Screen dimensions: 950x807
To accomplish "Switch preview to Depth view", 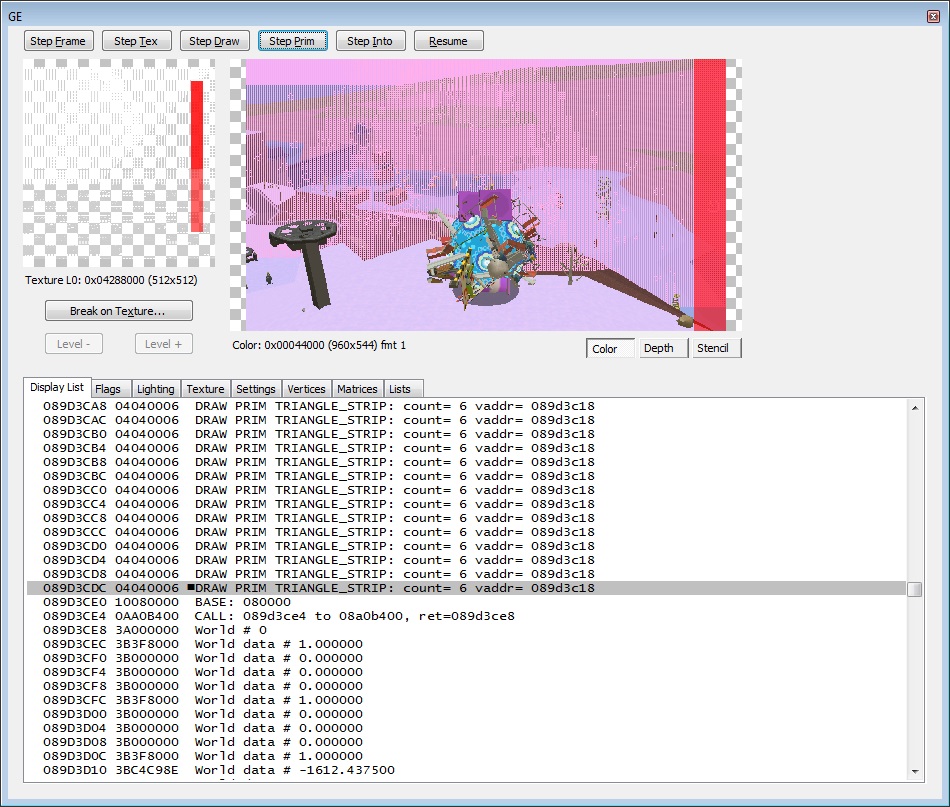I will [663, 348].
